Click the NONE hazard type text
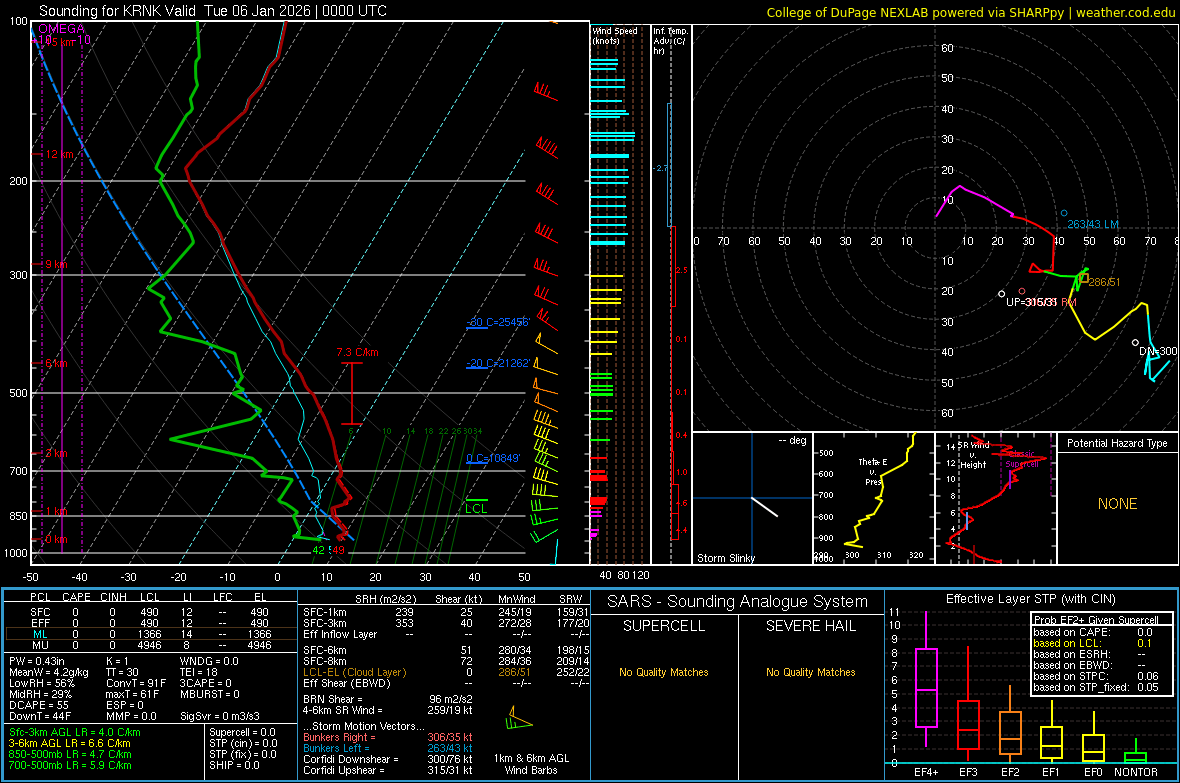The image size is (1180, 783). point(1117,504)
